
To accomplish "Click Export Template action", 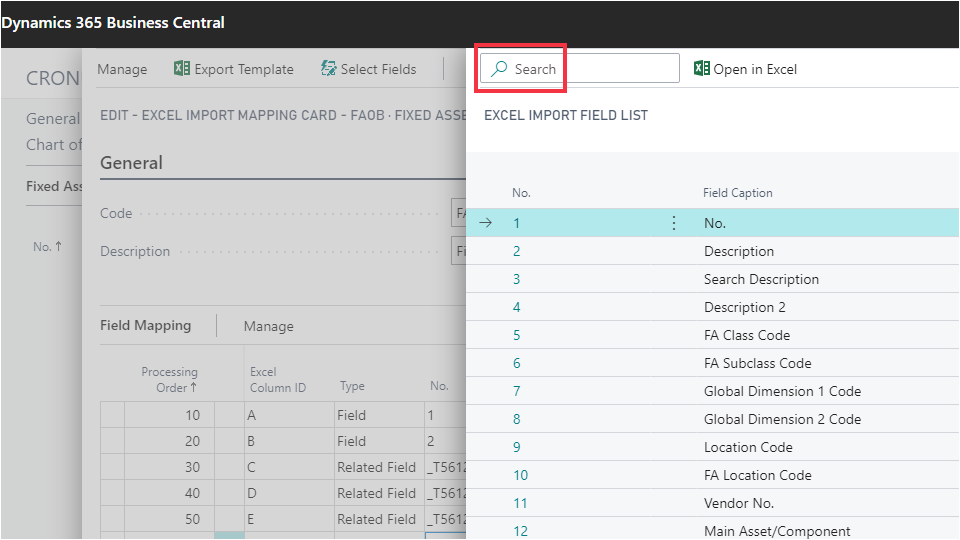I will [234, 69].
